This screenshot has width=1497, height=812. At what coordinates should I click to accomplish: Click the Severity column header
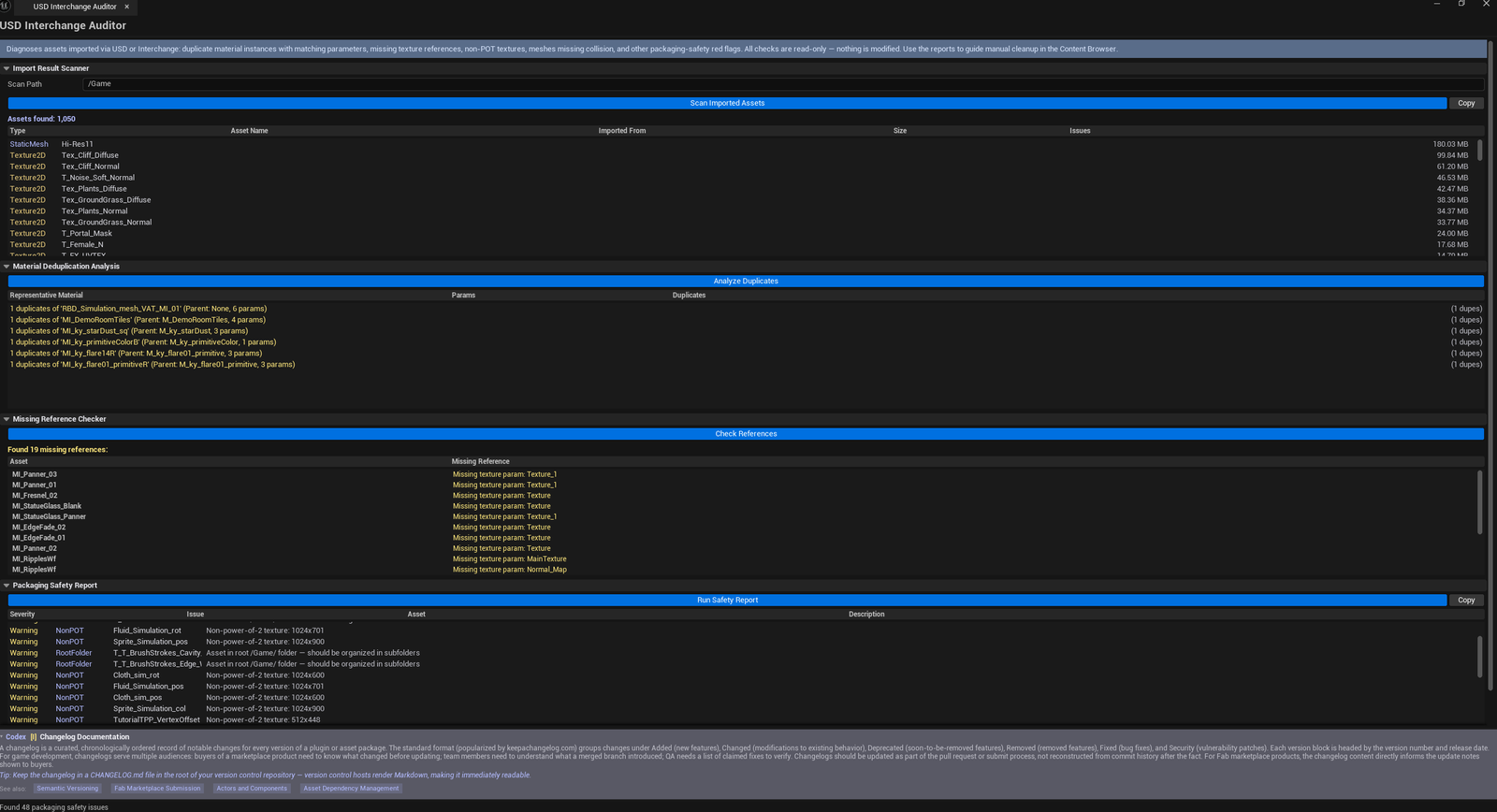(22, 615)
